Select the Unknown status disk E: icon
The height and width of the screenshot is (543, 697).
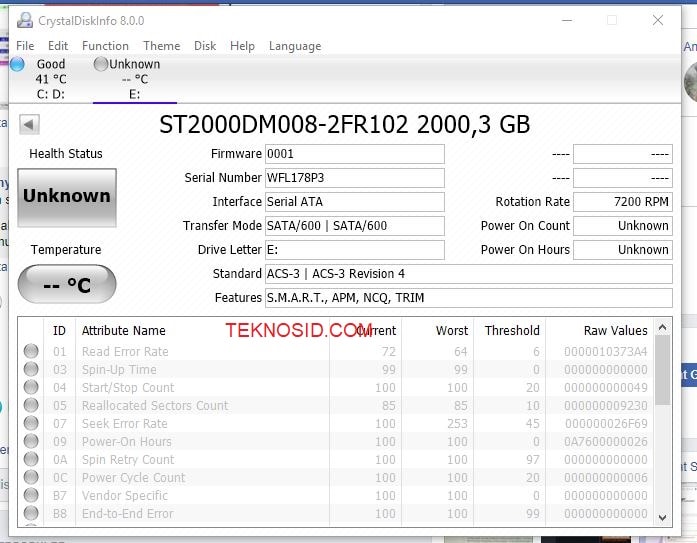[101, 64]
